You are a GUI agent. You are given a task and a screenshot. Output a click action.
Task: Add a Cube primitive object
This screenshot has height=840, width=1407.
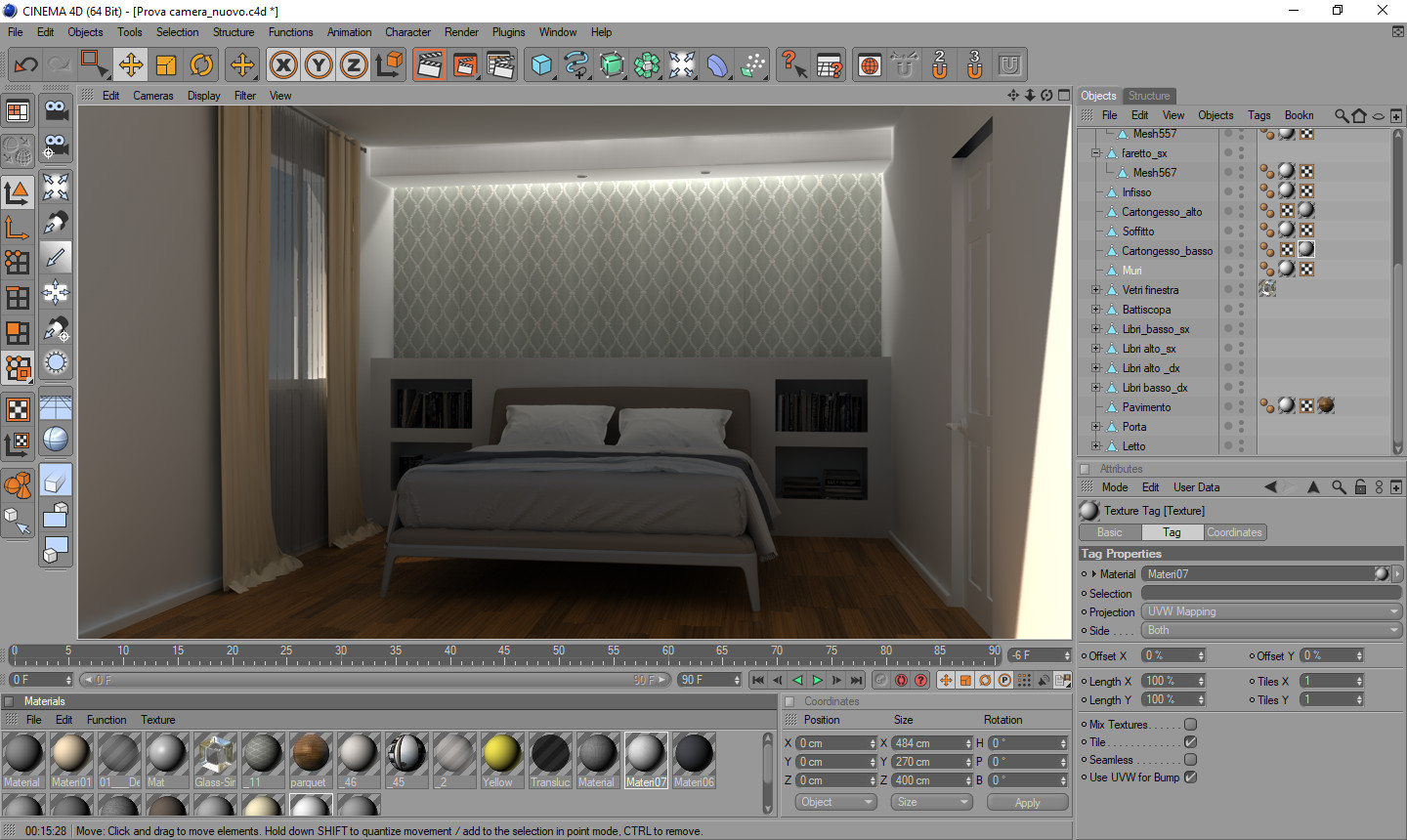(x=541, y=65)
